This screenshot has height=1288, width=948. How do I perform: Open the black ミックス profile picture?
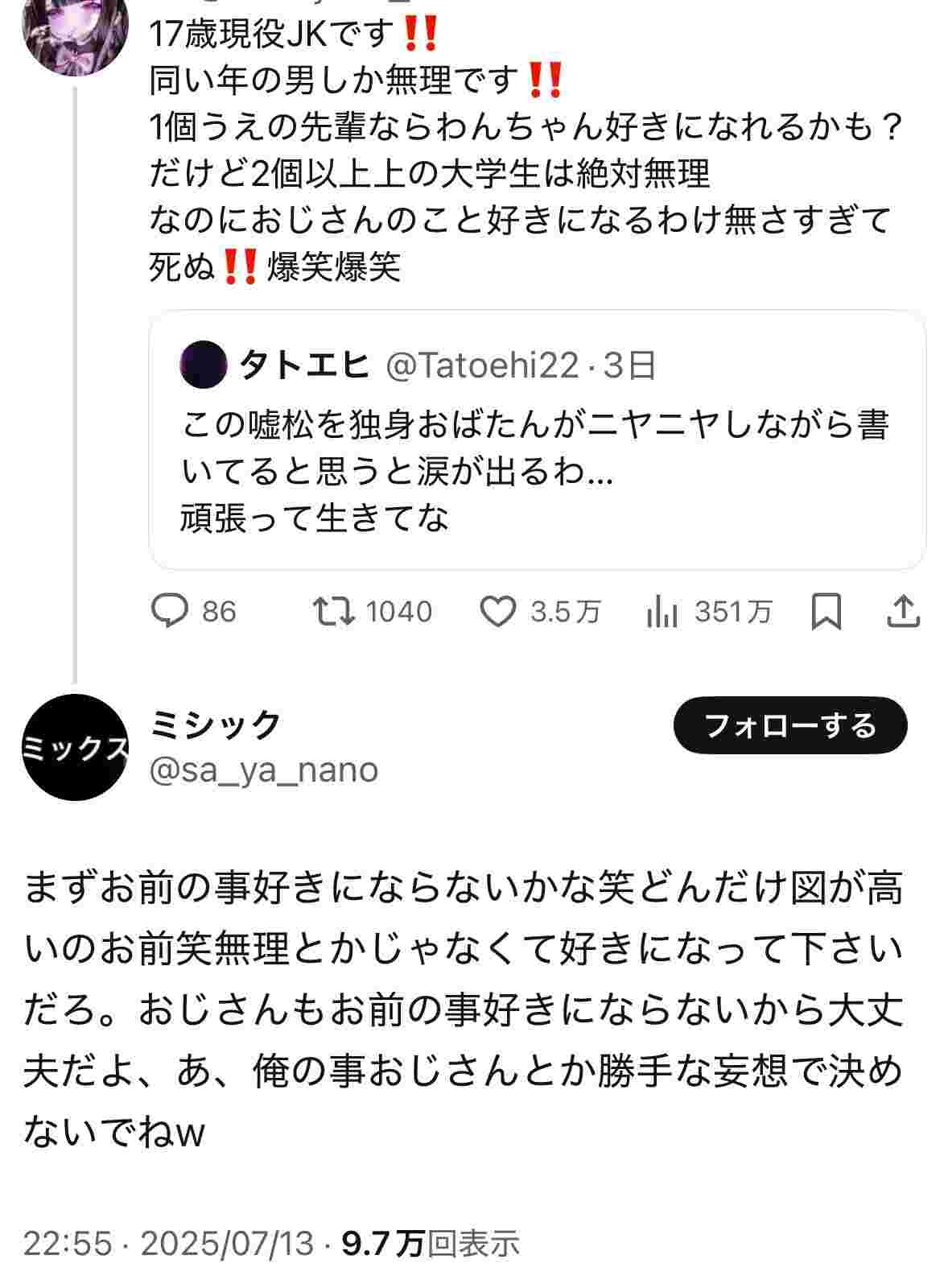point(74,747)
